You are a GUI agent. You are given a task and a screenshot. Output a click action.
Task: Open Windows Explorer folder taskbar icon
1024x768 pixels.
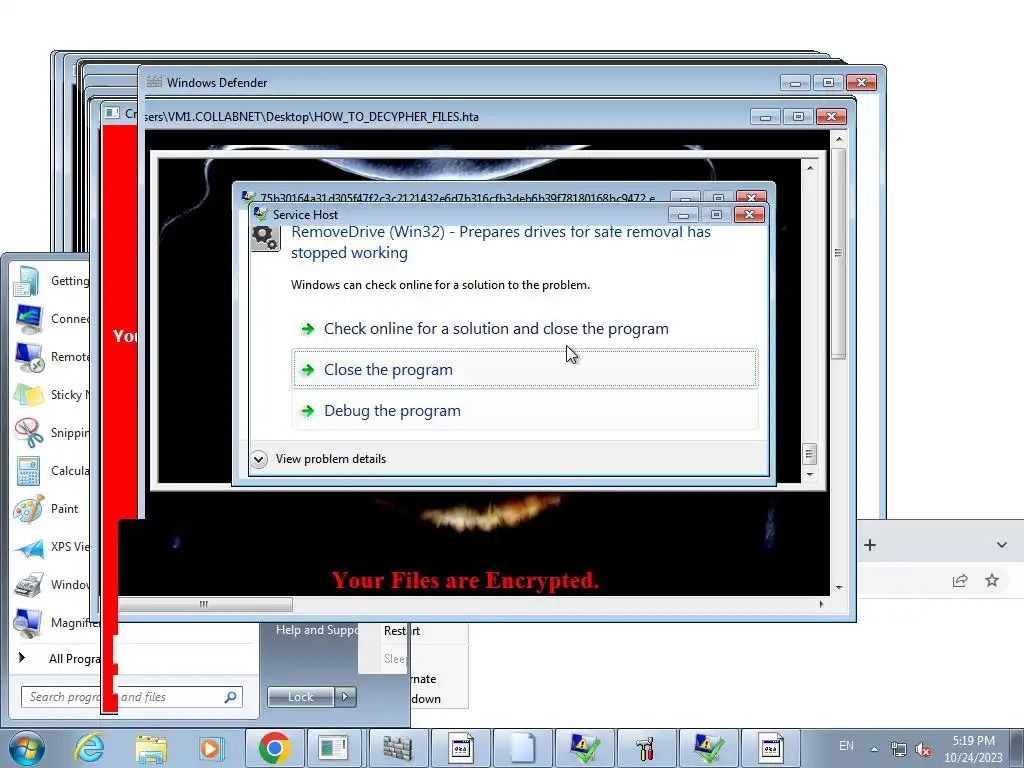pos(150,748)
